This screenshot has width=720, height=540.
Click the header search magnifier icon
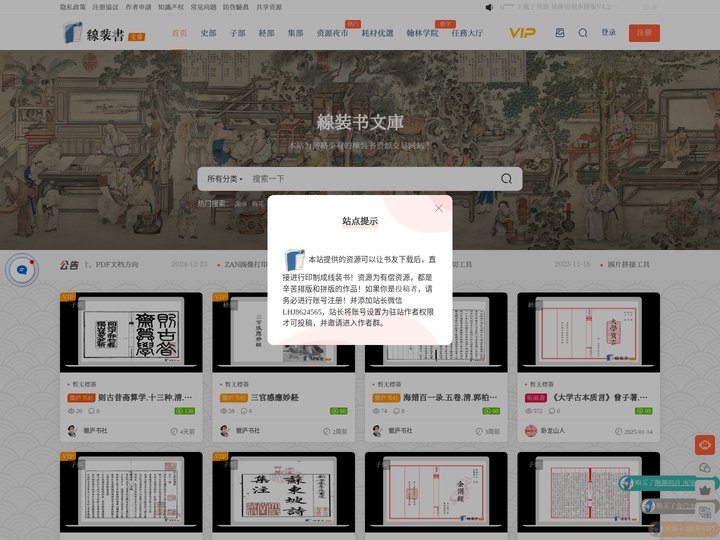pyautogui.click(x=583, y=33)
